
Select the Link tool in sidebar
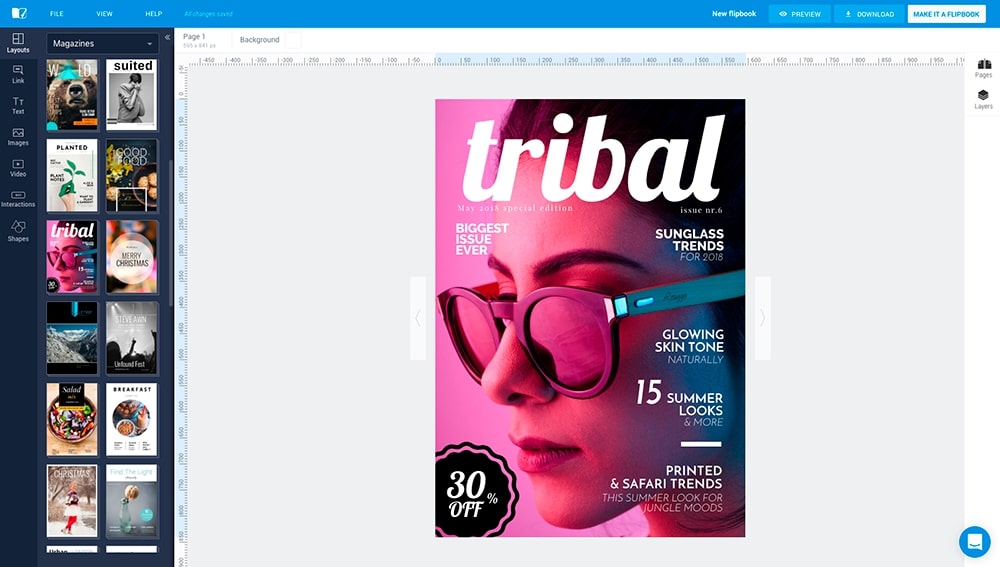coord(18,74)
